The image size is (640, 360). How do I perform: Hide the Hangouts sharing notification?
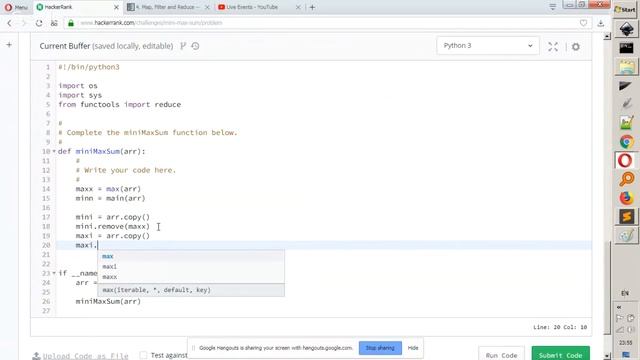(413, 348)
